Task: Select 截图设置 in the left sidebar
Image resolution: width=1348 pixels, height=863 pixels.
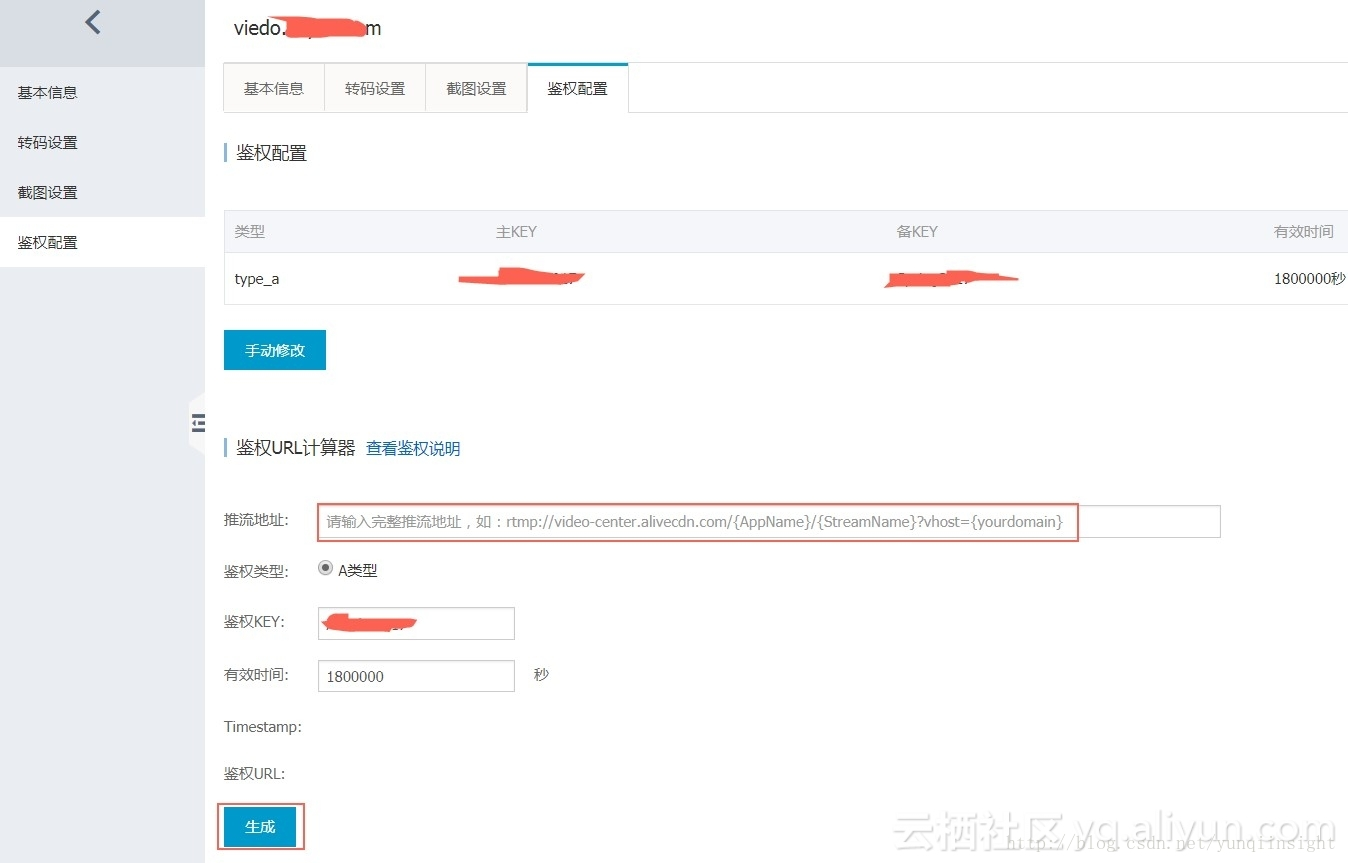Action: [x=46, y=192]
